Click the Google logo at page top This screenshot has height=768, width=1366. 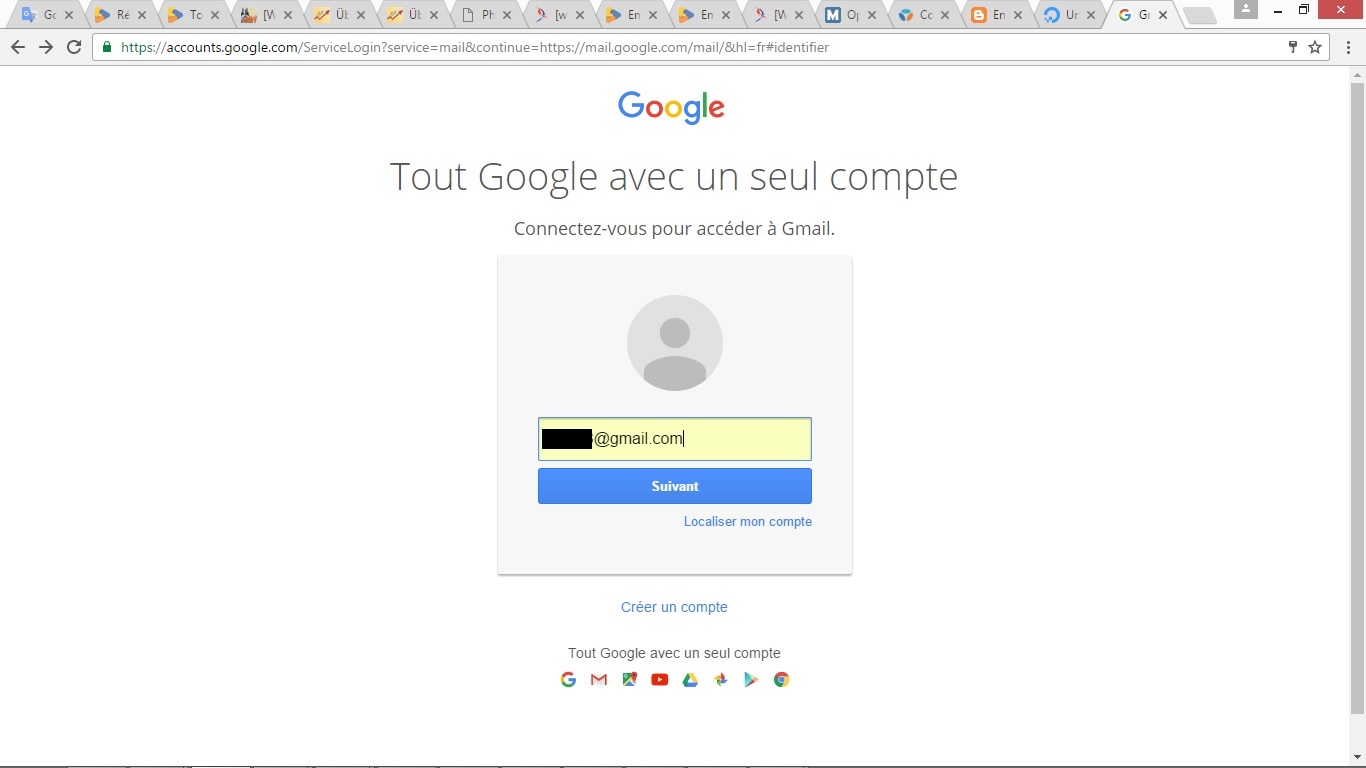coord(672,107)
